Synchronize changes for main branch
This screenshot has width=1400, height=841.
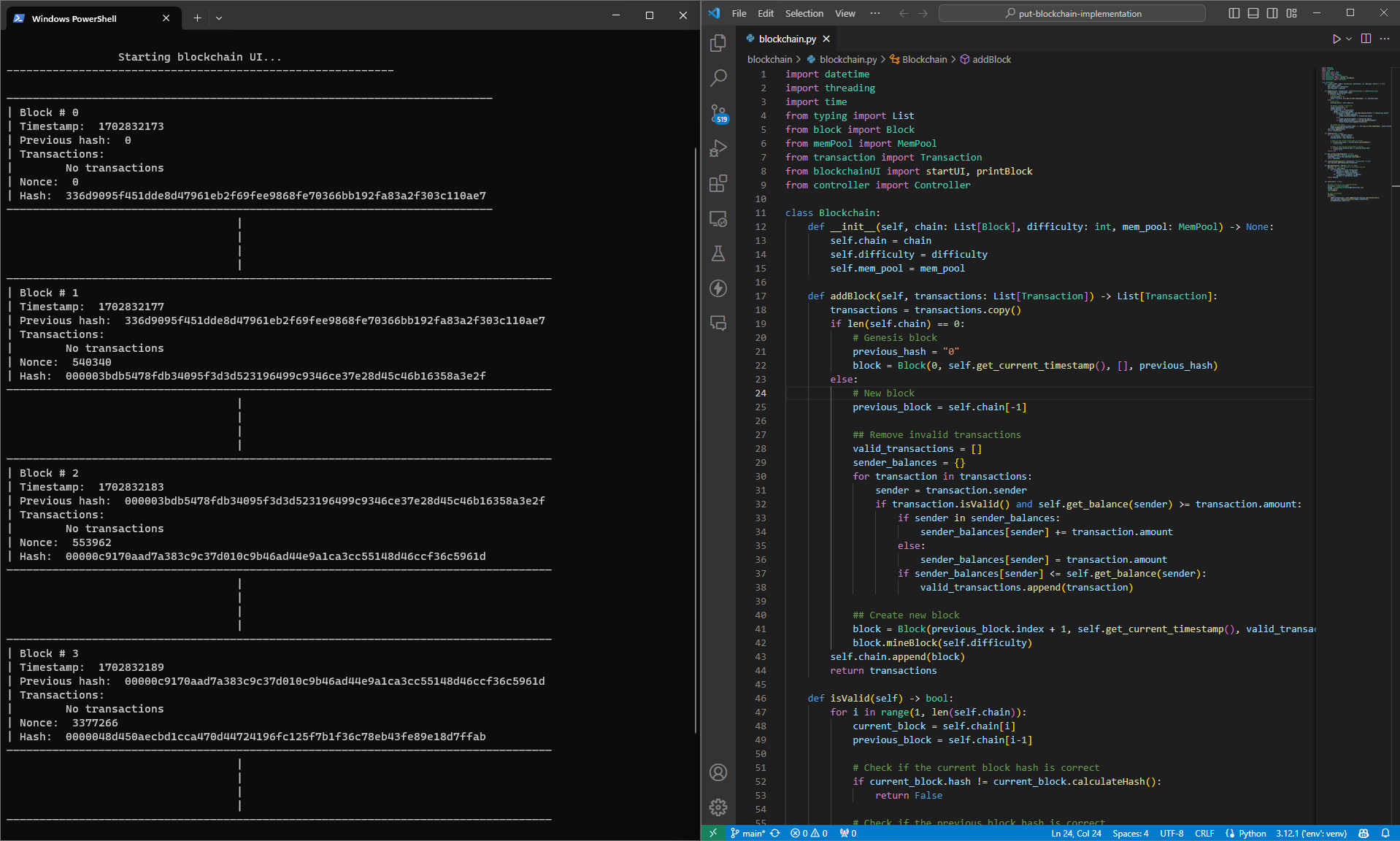(x=775, y=833)
